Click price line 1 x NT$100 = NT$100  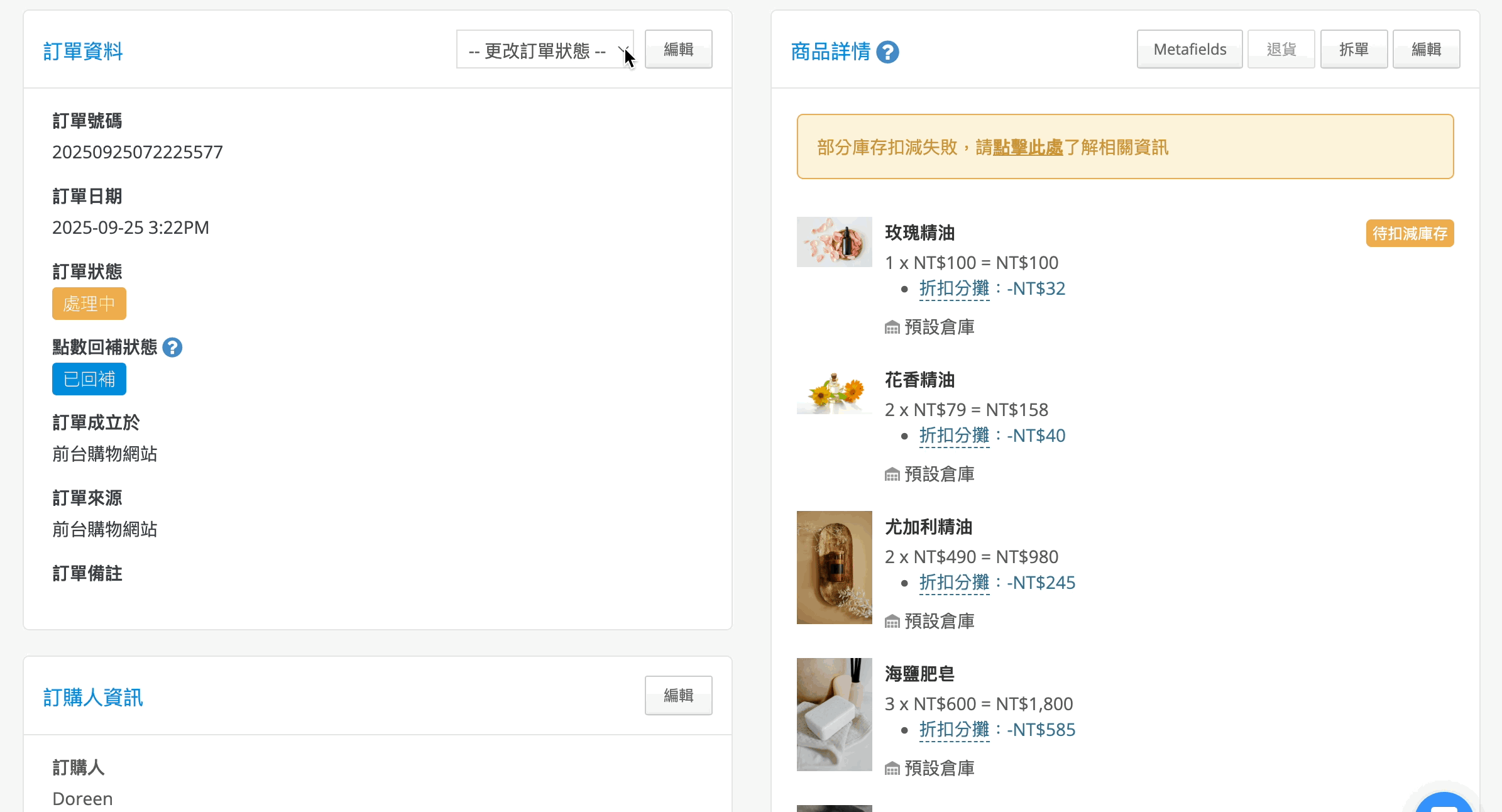pos(972,263)
